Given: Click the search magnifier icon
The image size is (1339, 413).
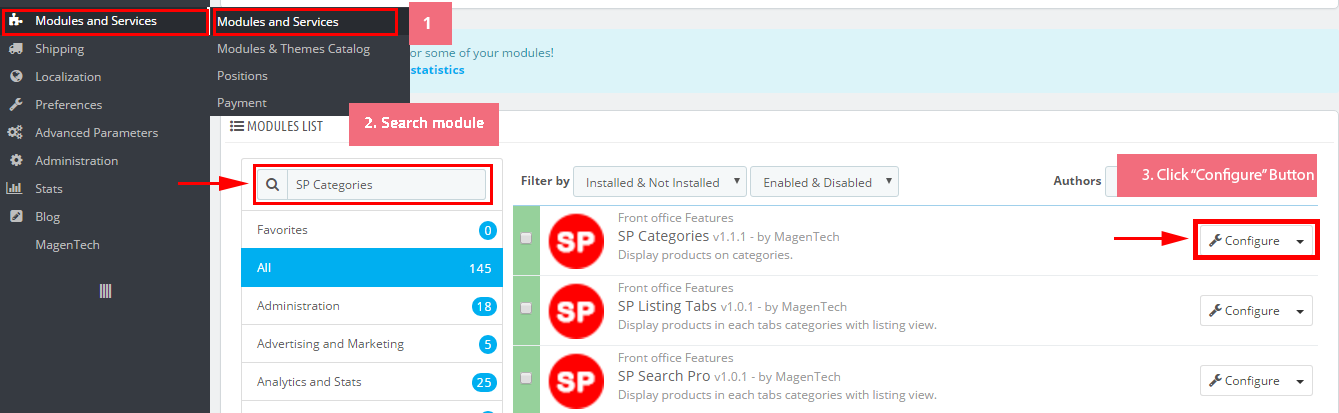Looking at the screenshot, I should pos(272,185).
